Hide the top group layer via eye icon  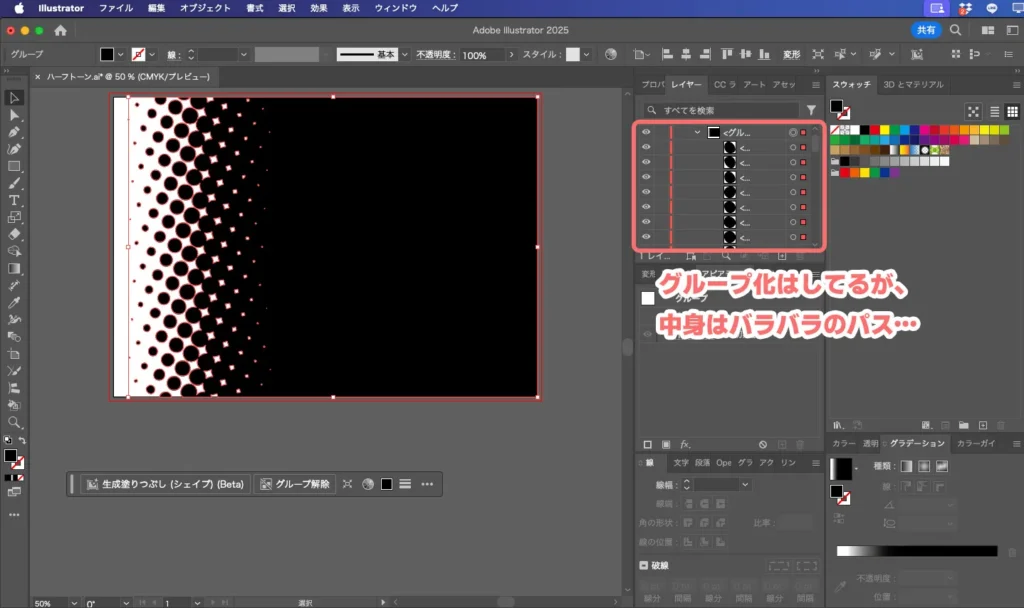(x=646, y=132)
